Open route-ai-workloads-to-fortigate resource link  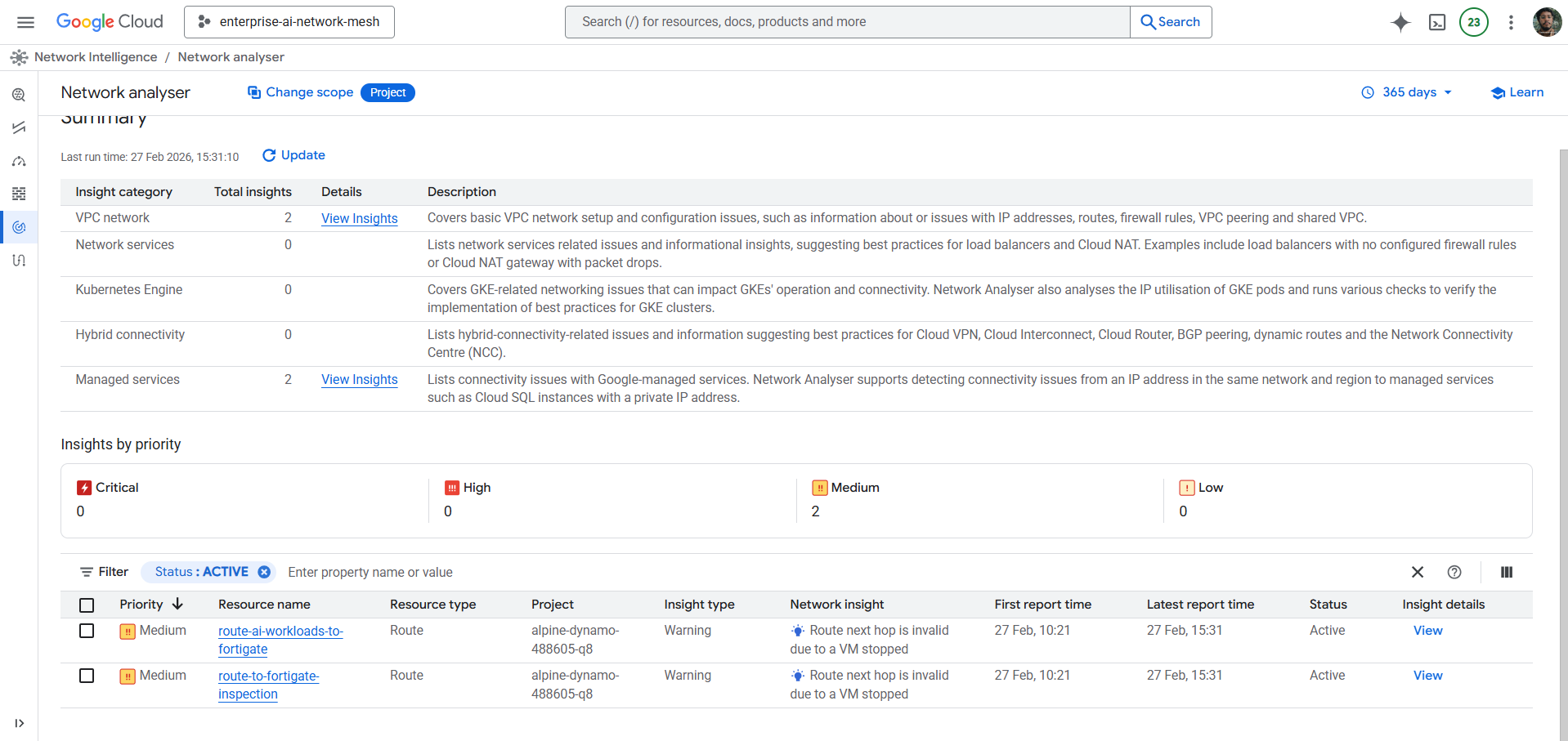[280, 640]
